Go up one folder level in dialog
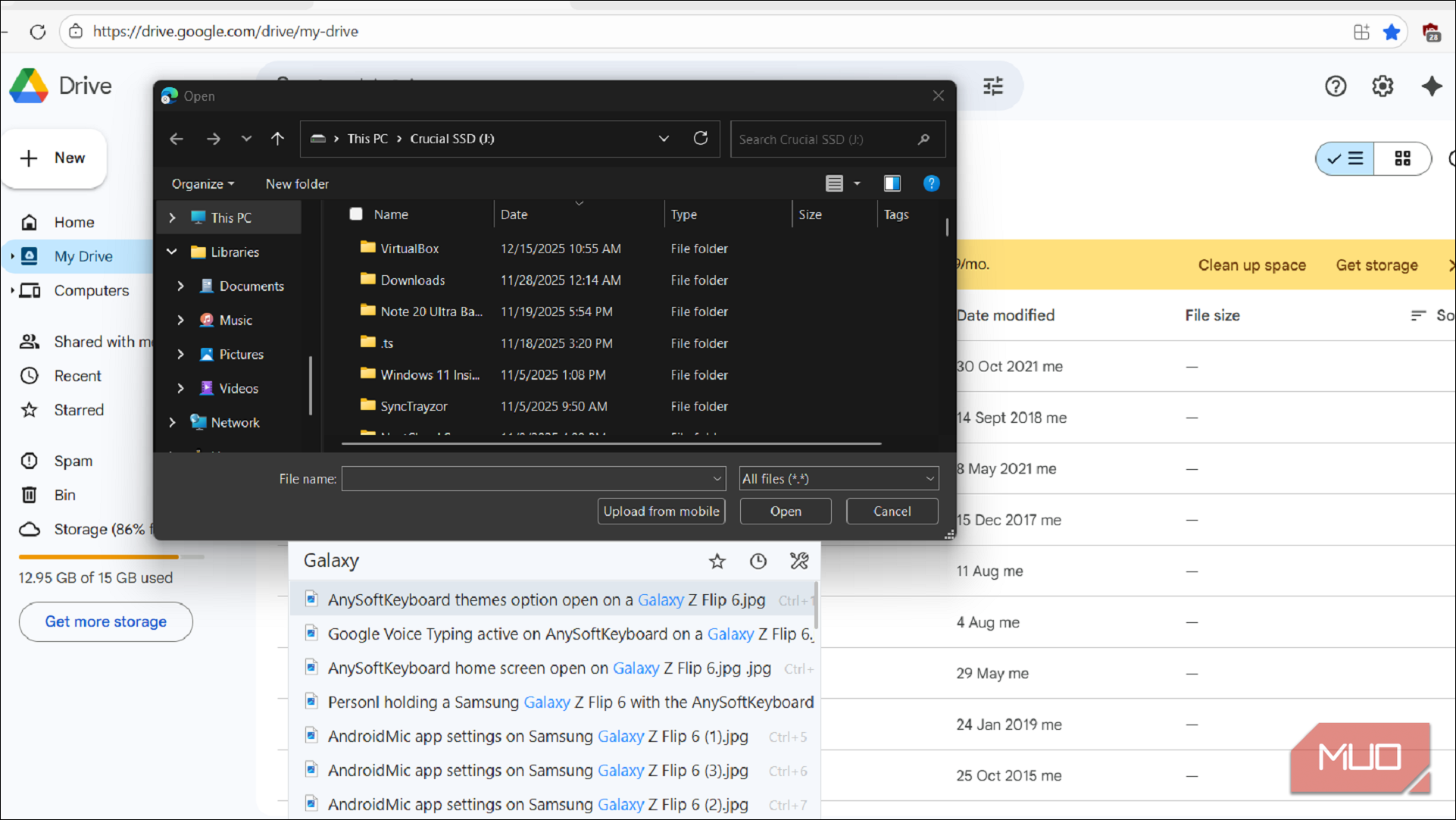This screenshot has width=1456, height=820. pyautogui.click(x=277, y=139)
